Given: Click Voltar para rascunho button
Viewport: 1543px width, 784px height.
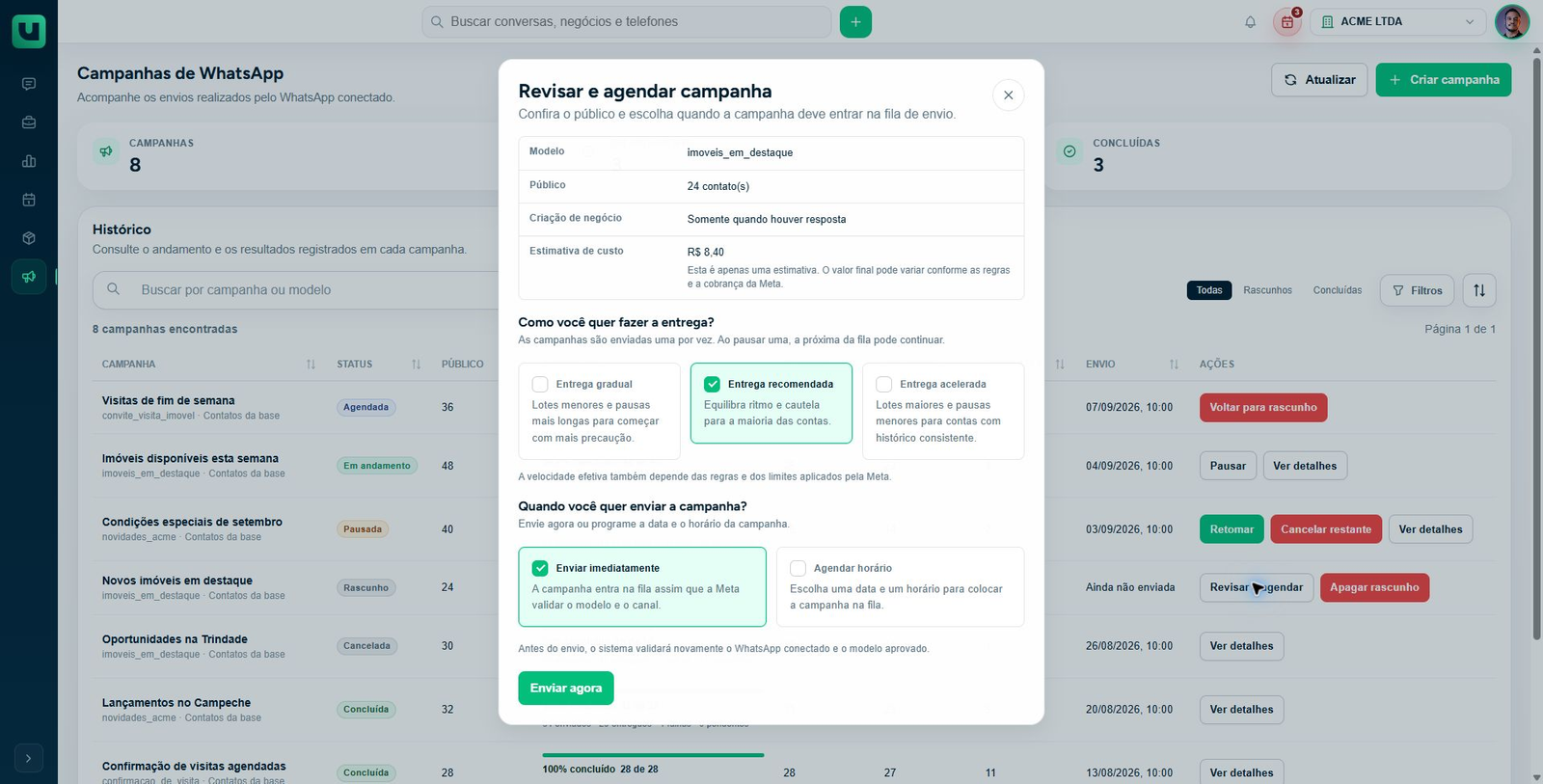Looking at the screenshot, I should 1263,408.
